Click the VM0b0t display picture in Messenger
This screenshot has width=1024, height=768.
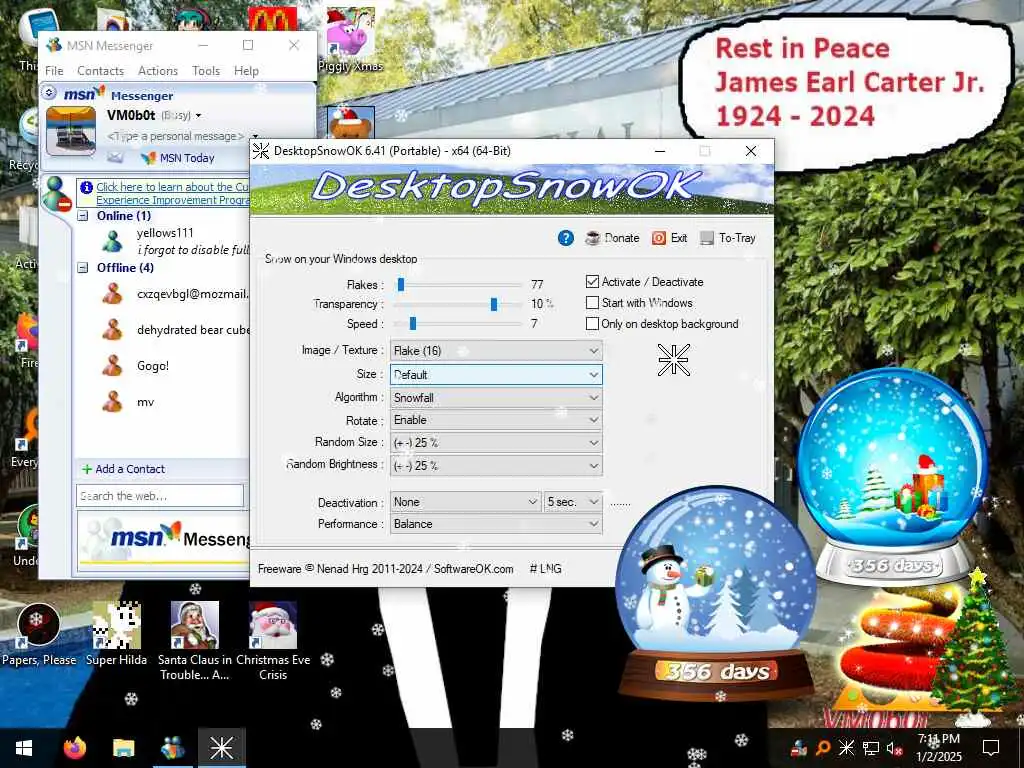coord(71,132)
